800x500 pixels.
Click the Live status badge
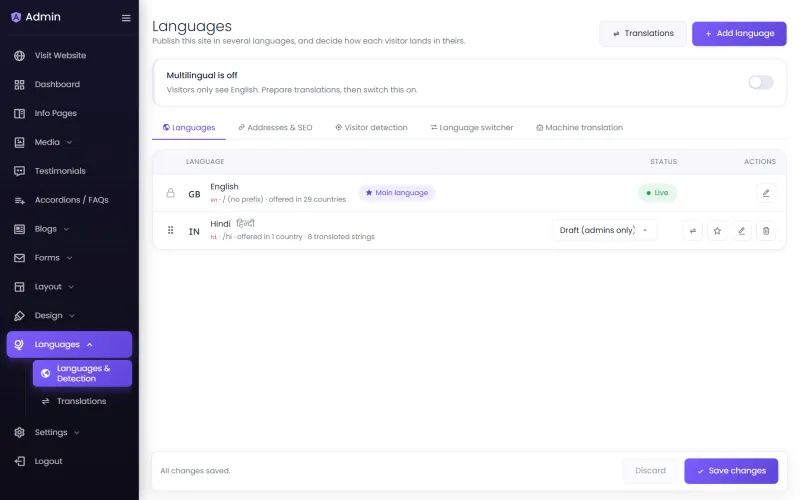(x=657, y=193)
